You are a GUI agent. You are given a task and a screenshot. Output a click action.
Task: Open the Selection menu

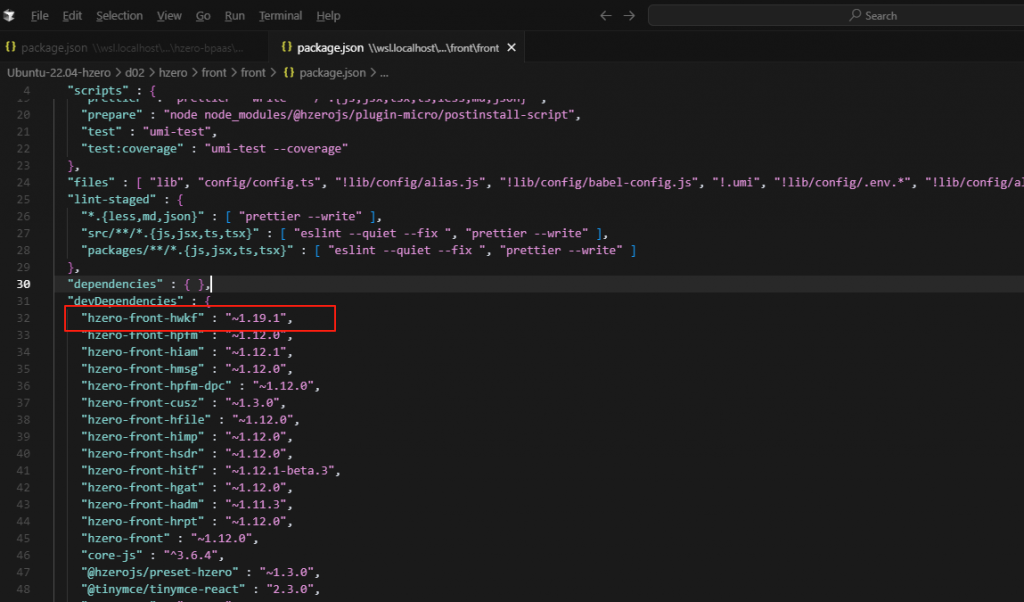tap(119, 16)
